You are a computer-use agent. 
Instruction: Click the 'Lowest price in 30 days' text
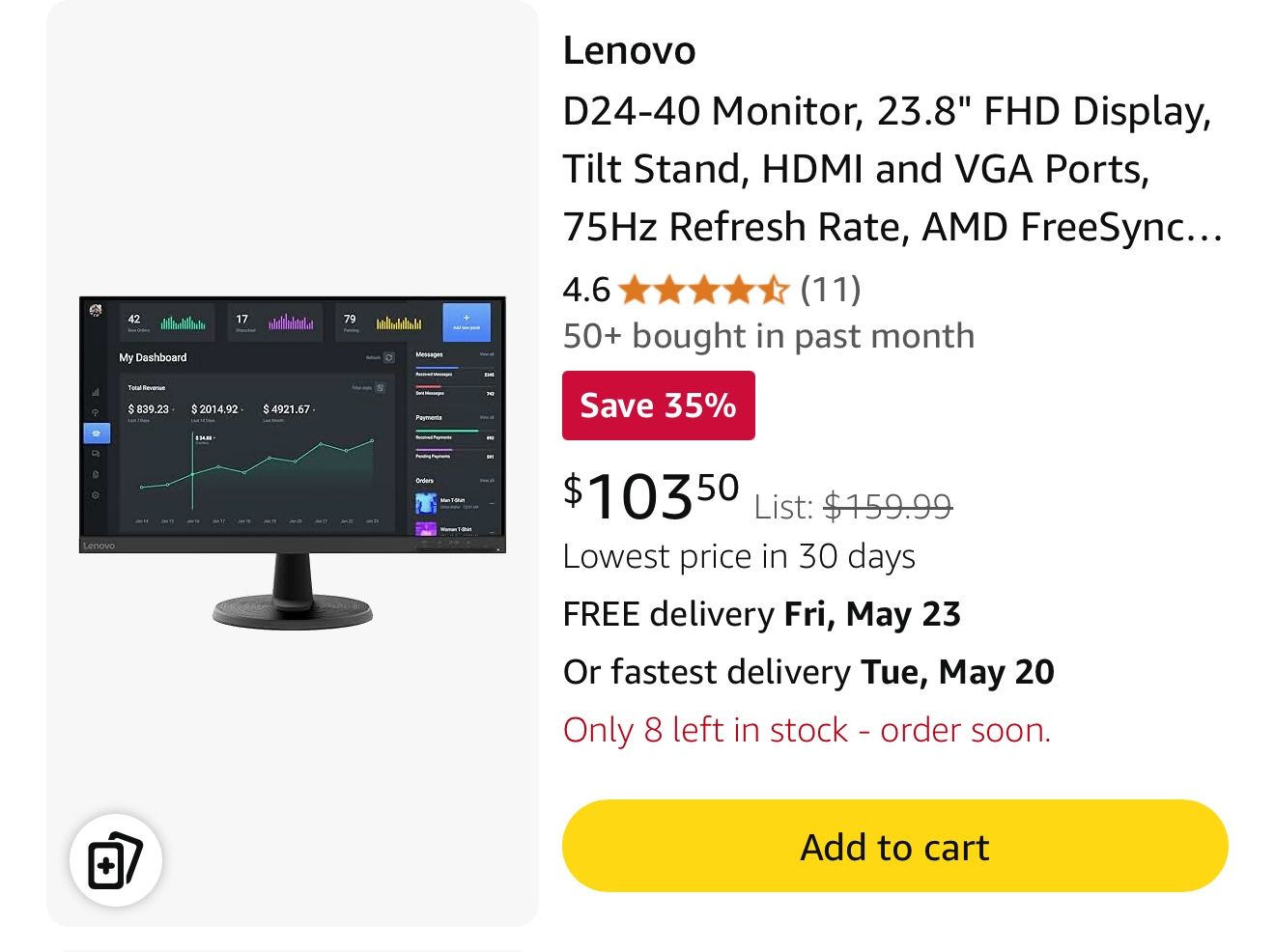tap(739, 556)
